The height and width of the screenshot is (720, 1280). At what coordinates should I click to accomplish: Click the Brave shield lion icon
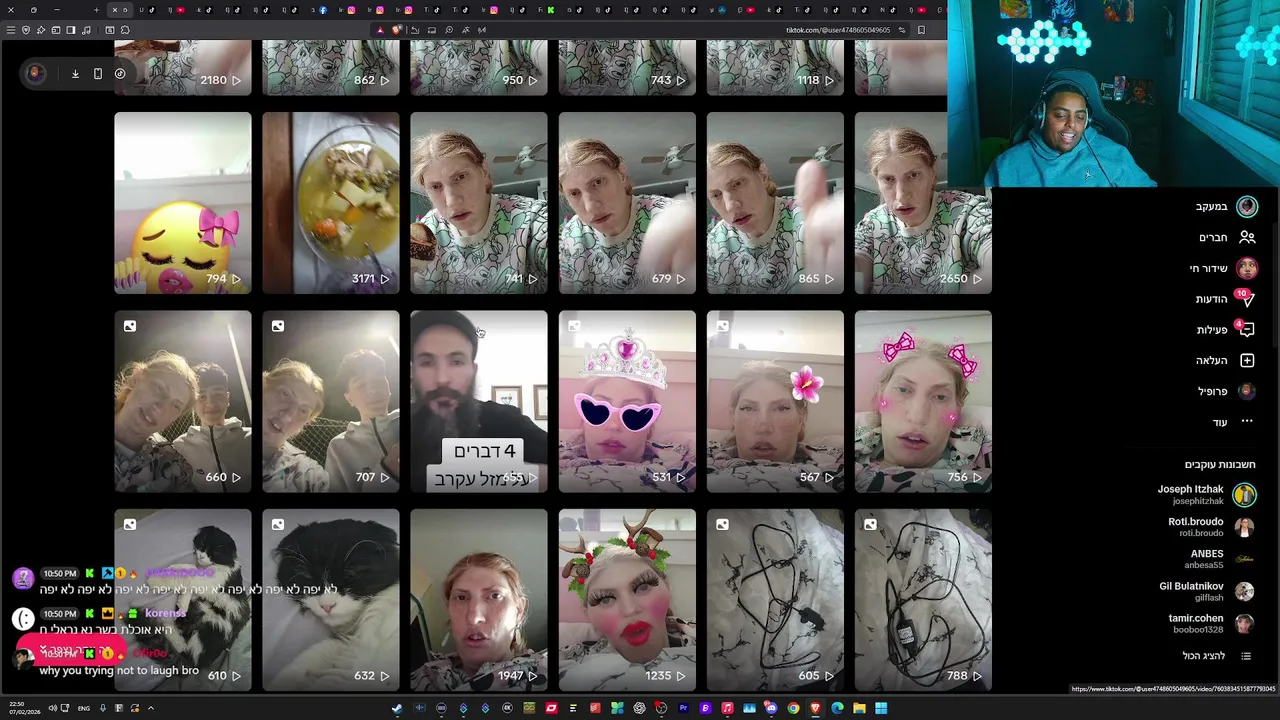397,30
